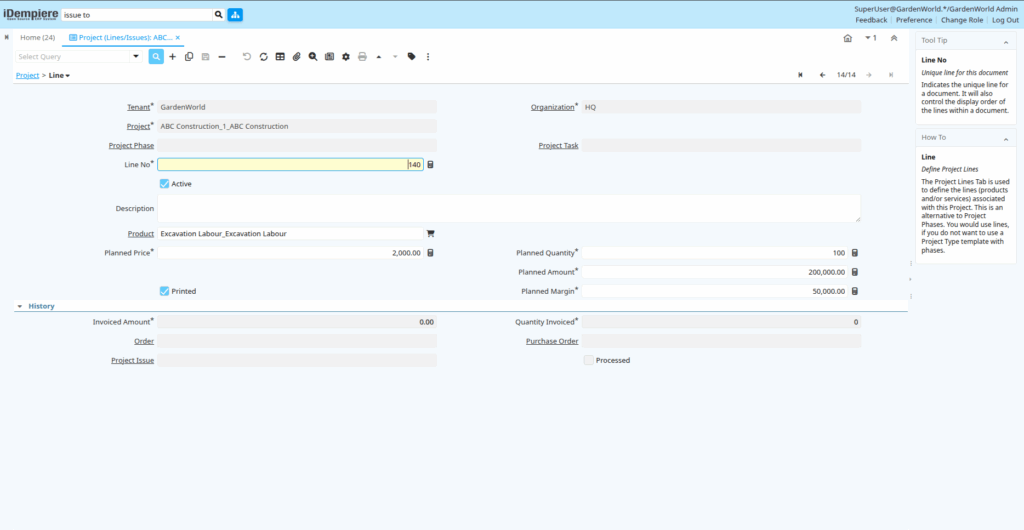Open calculator for Planned Price
Image resolution: width=1024 pixels, height=530 pixels.
[430, 253]
